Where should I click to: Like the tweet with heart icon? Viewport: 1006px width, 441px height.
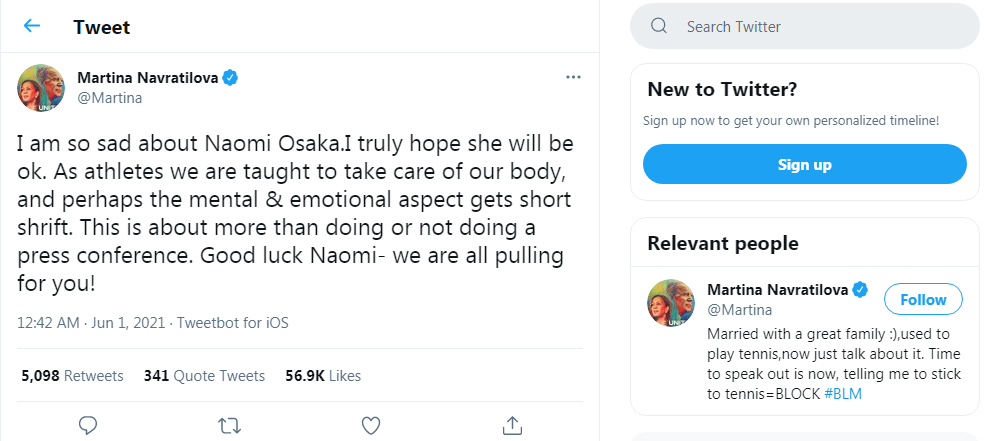pos(371,425)
